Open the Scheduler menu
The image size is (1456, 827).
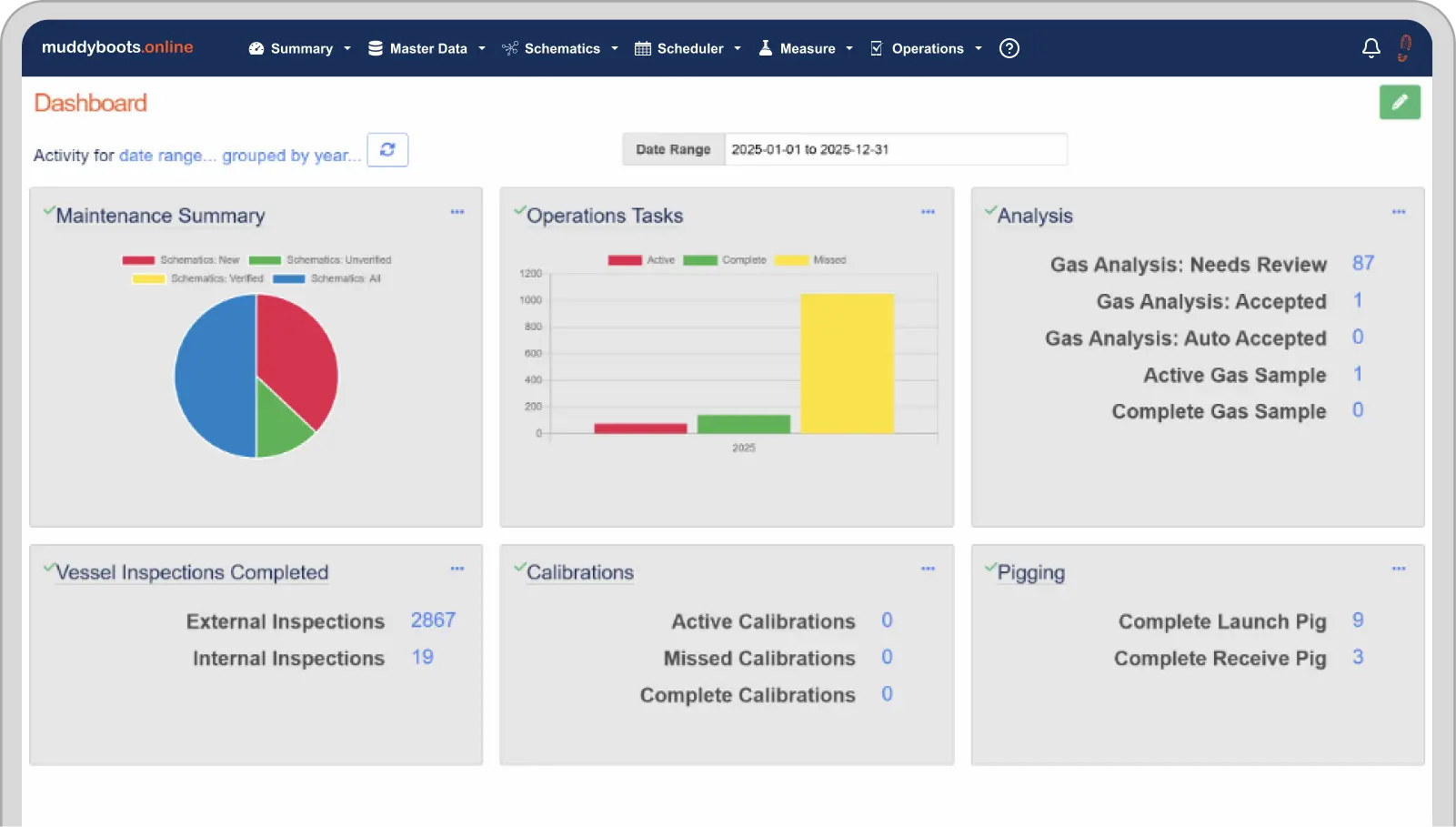[688, 49]
